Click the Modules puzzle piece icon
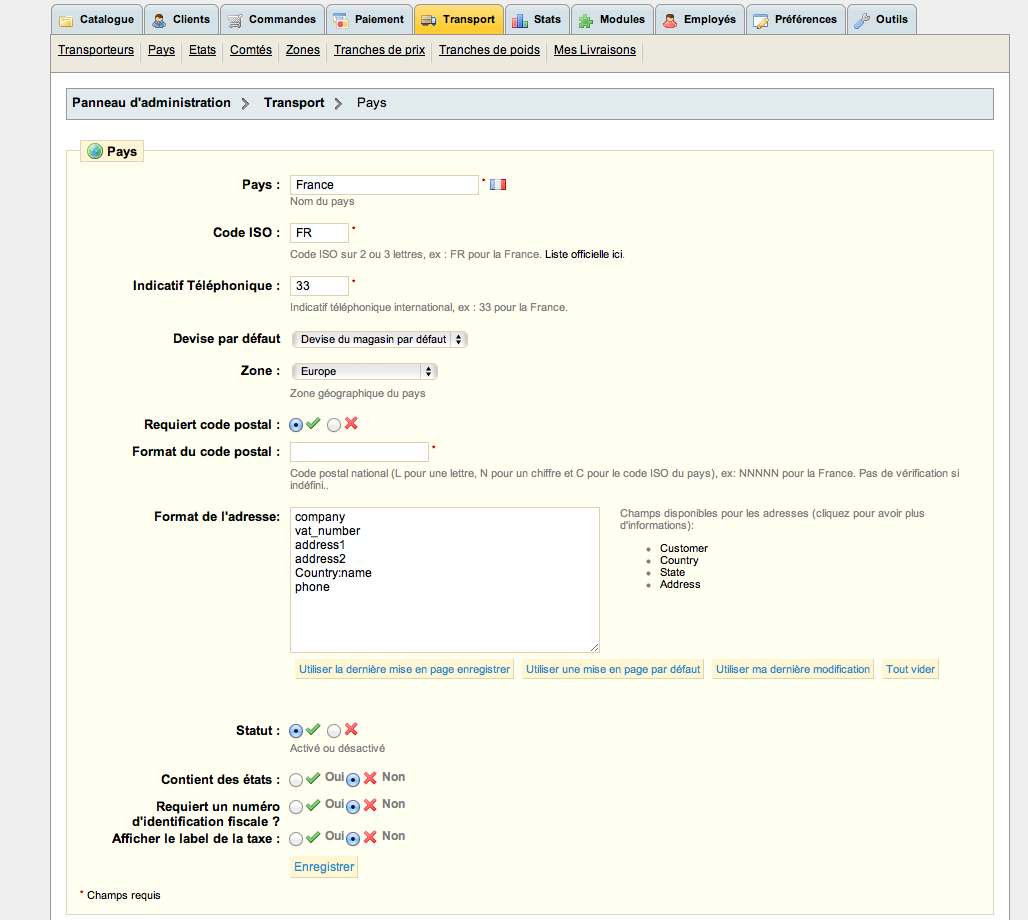The image size is (1028, 920). point(585,21)
